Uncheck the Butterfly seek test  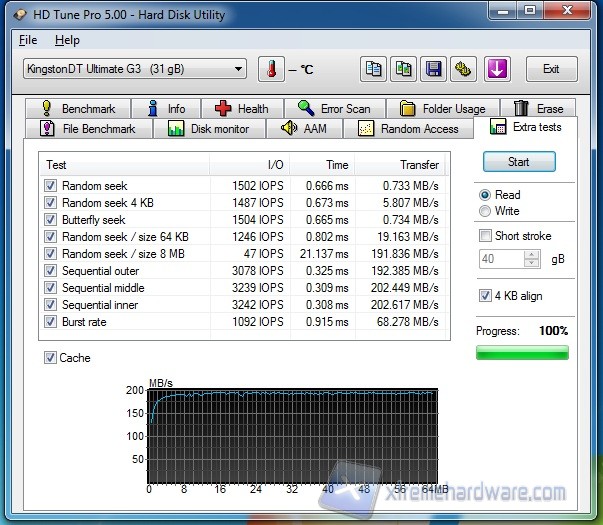[x=50, y=220]
